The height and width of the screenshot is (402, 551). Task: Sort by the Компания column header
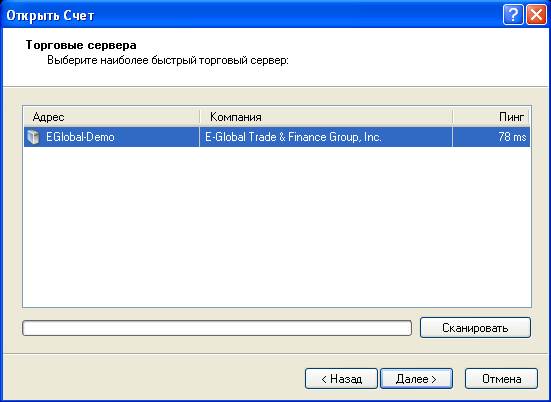(x=326, y=117)
